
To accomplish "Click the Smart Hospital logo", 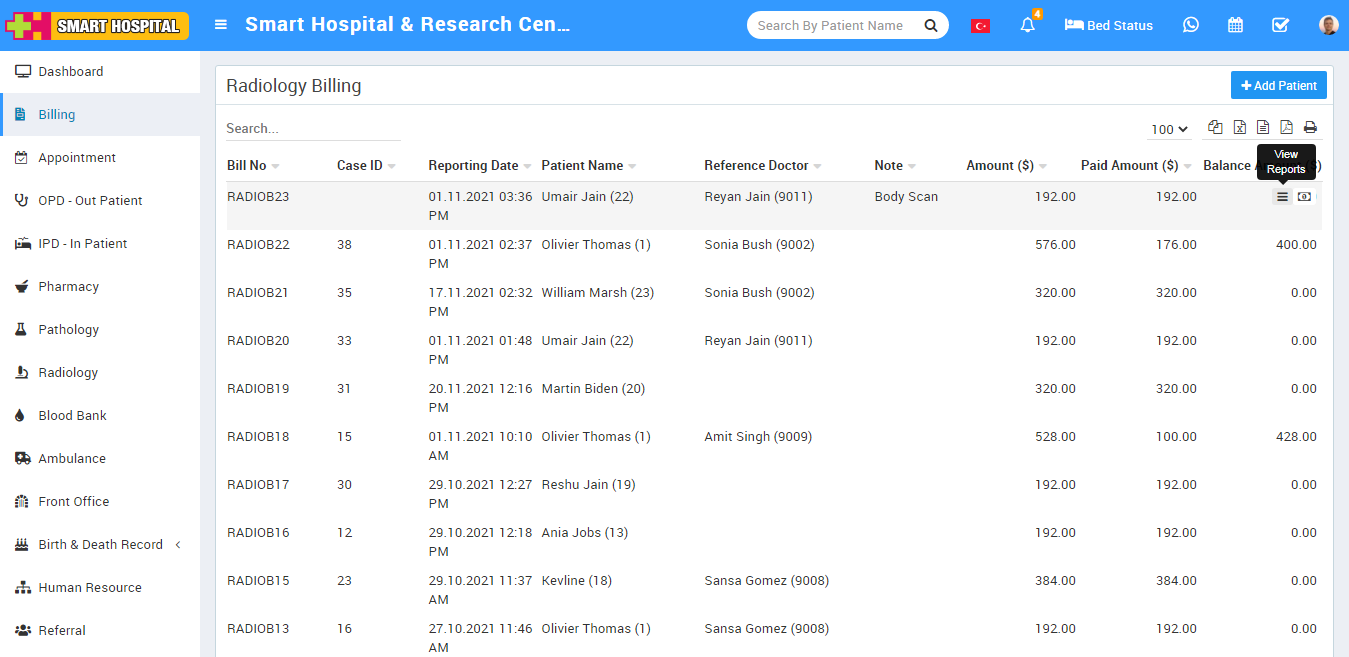I will coord(97,26).
